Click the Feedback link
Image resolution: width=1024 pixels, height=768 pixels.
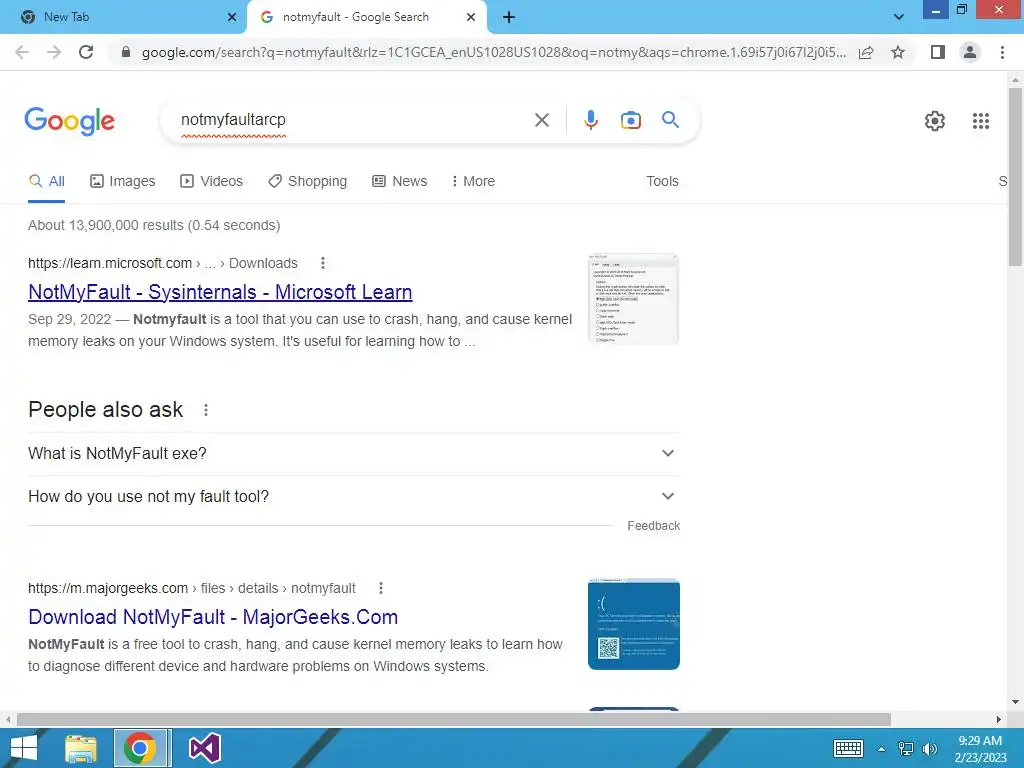(x=653, y=526)
